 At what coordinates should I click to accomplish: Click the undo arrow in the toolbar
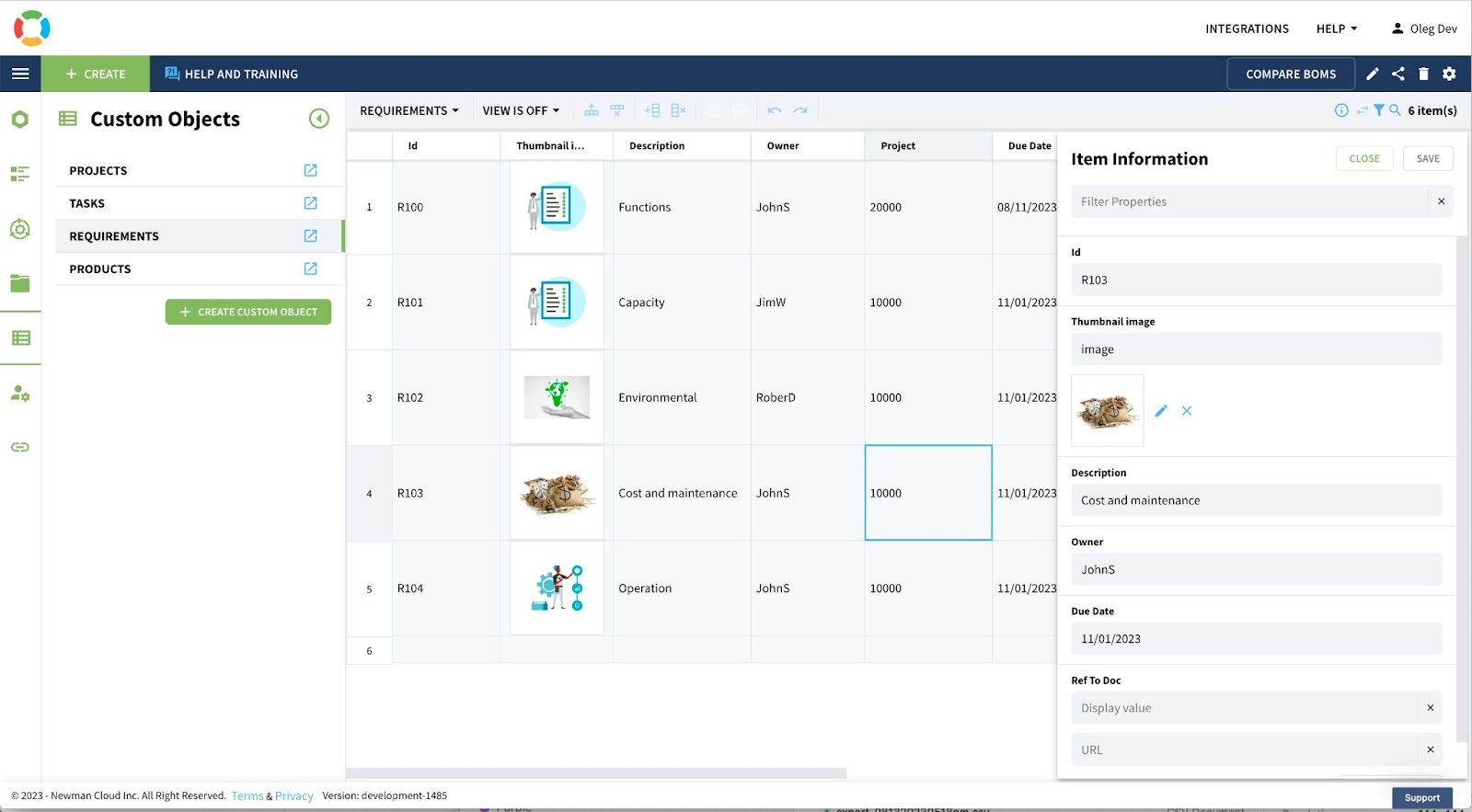(x=775, y=110)
